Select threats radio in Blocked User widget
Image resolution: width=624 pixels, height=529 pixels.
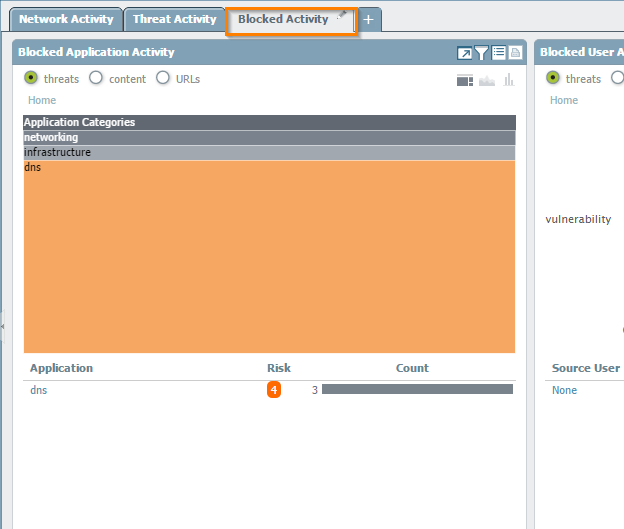pyautogui.click(x=553, y=78)
